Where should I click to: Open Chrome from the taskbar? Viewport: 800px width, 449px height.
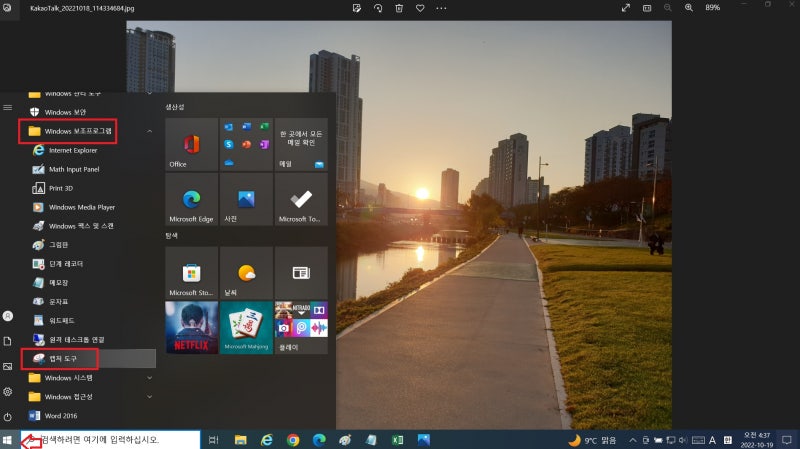pos(293,440)
